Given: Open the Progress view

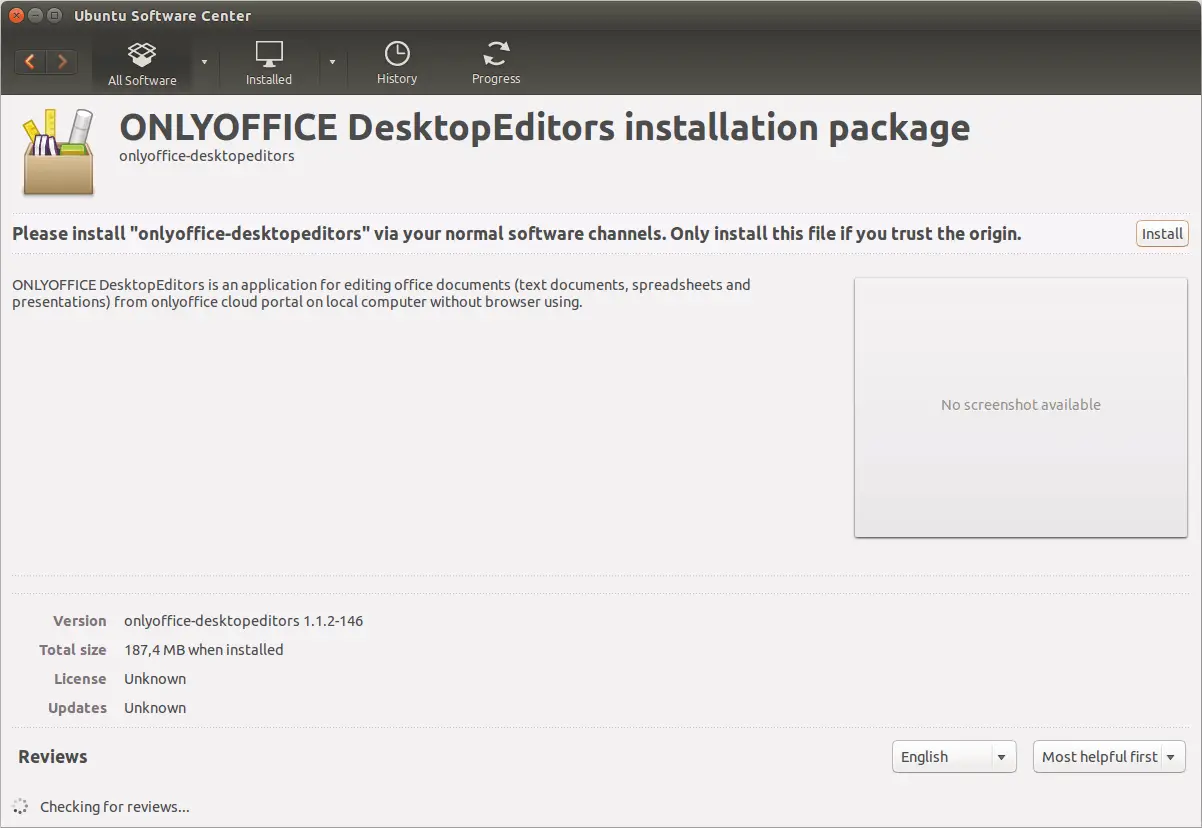Looking at the screenshot, I should tap(496, 64).
